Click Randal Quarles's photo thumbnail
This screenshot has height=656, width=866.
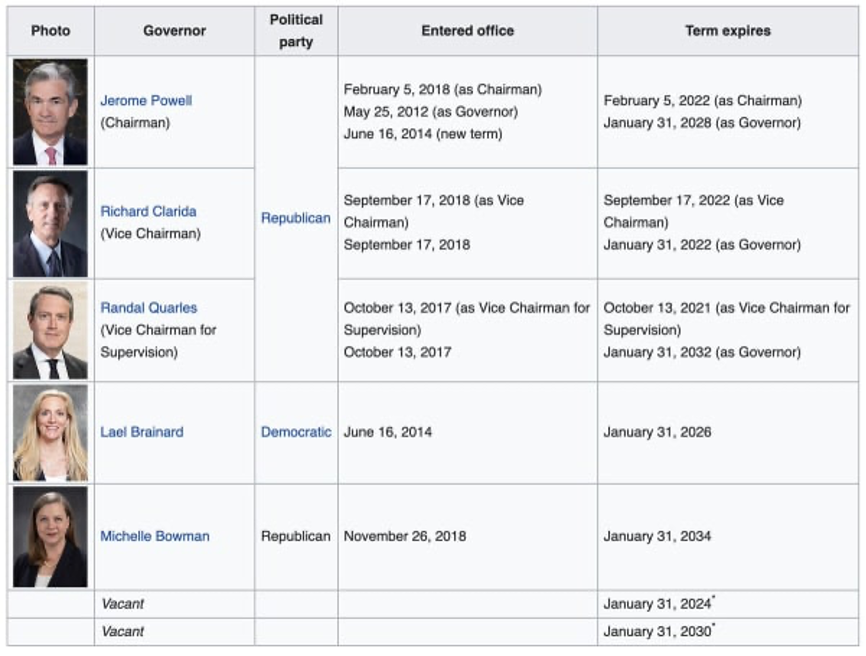(x=50, y=330)
